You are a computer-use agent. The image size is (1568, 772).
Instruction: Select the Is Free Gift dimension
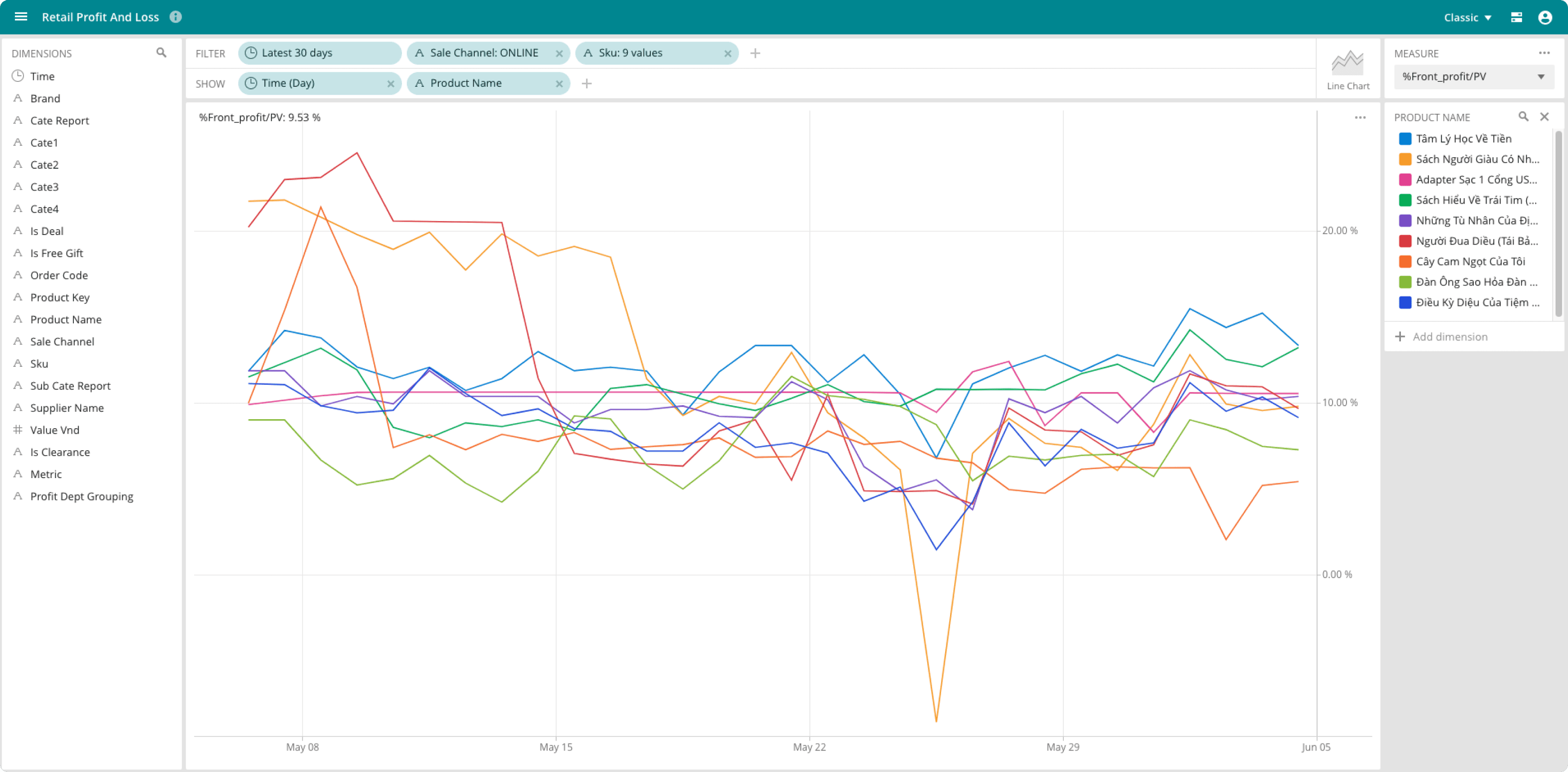[x=91, y=254]
